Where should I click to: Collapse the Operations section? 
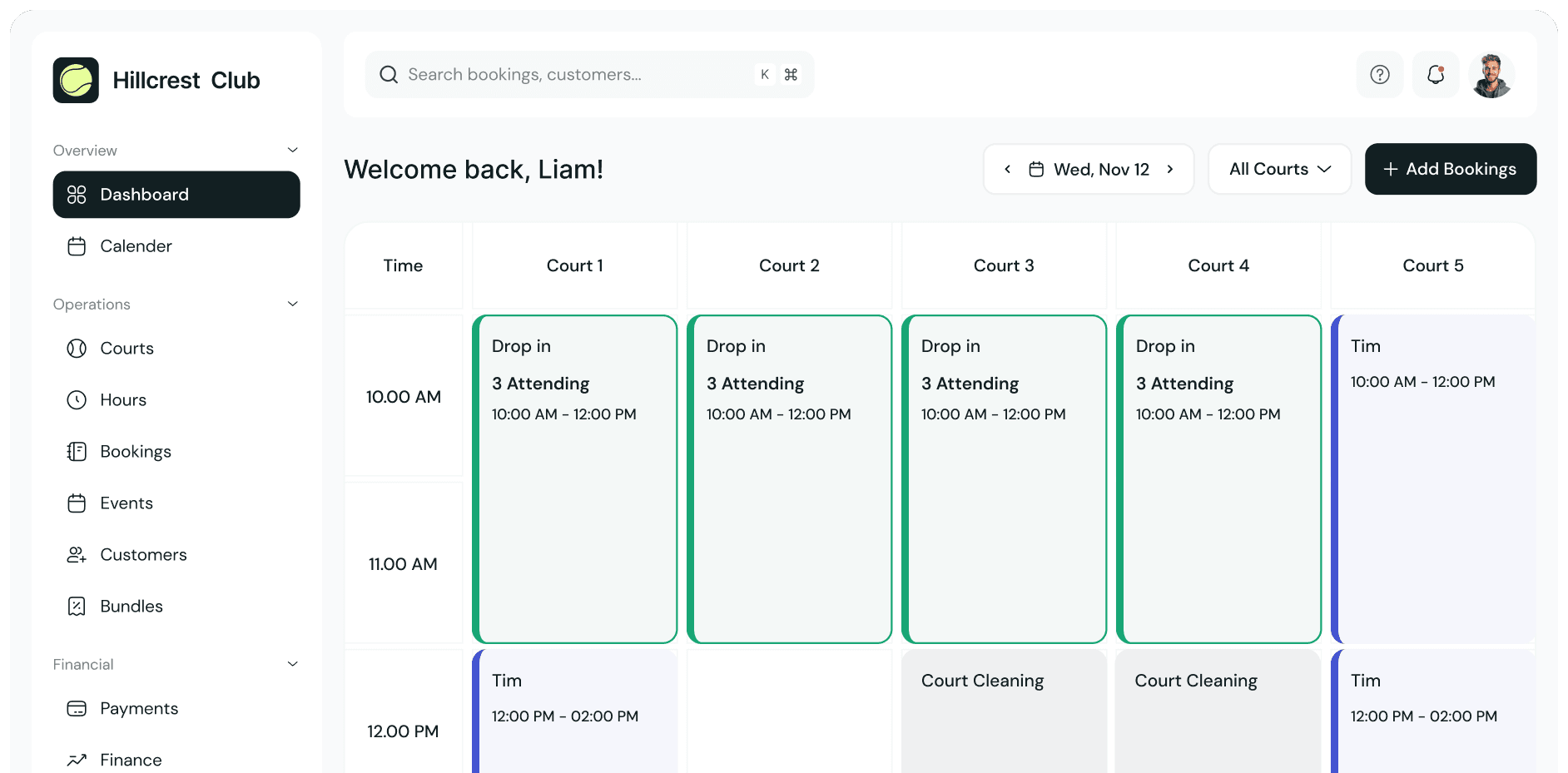(292, 304)
